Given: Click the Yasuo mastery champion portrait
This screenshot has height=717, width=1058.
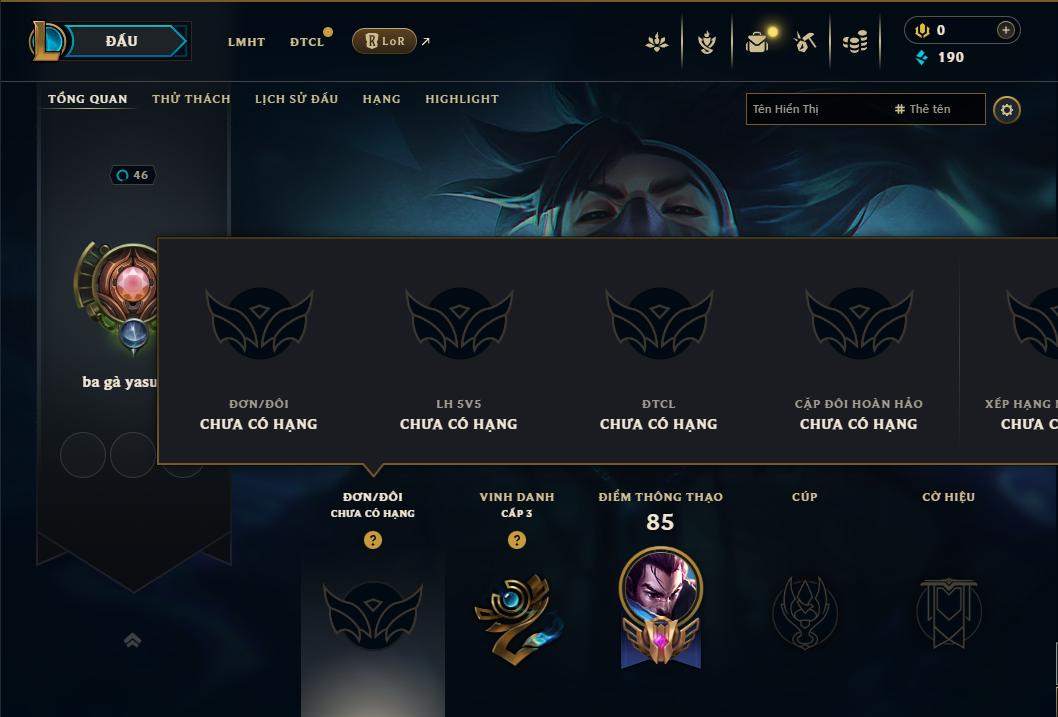Looking at the screenshot, I should point(661,587).
